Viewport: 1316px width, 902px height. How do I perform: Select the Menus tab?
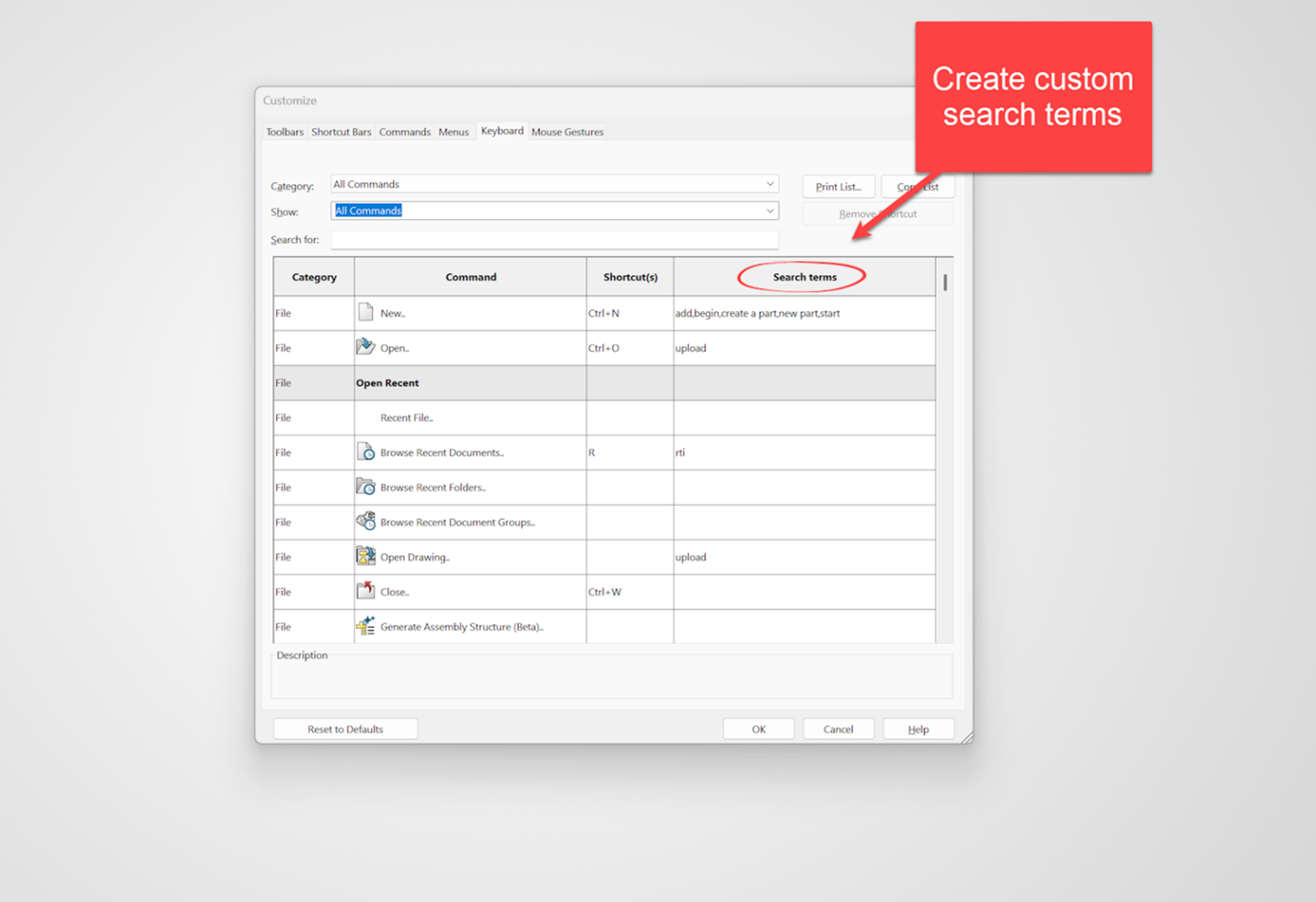click(454, 132)
